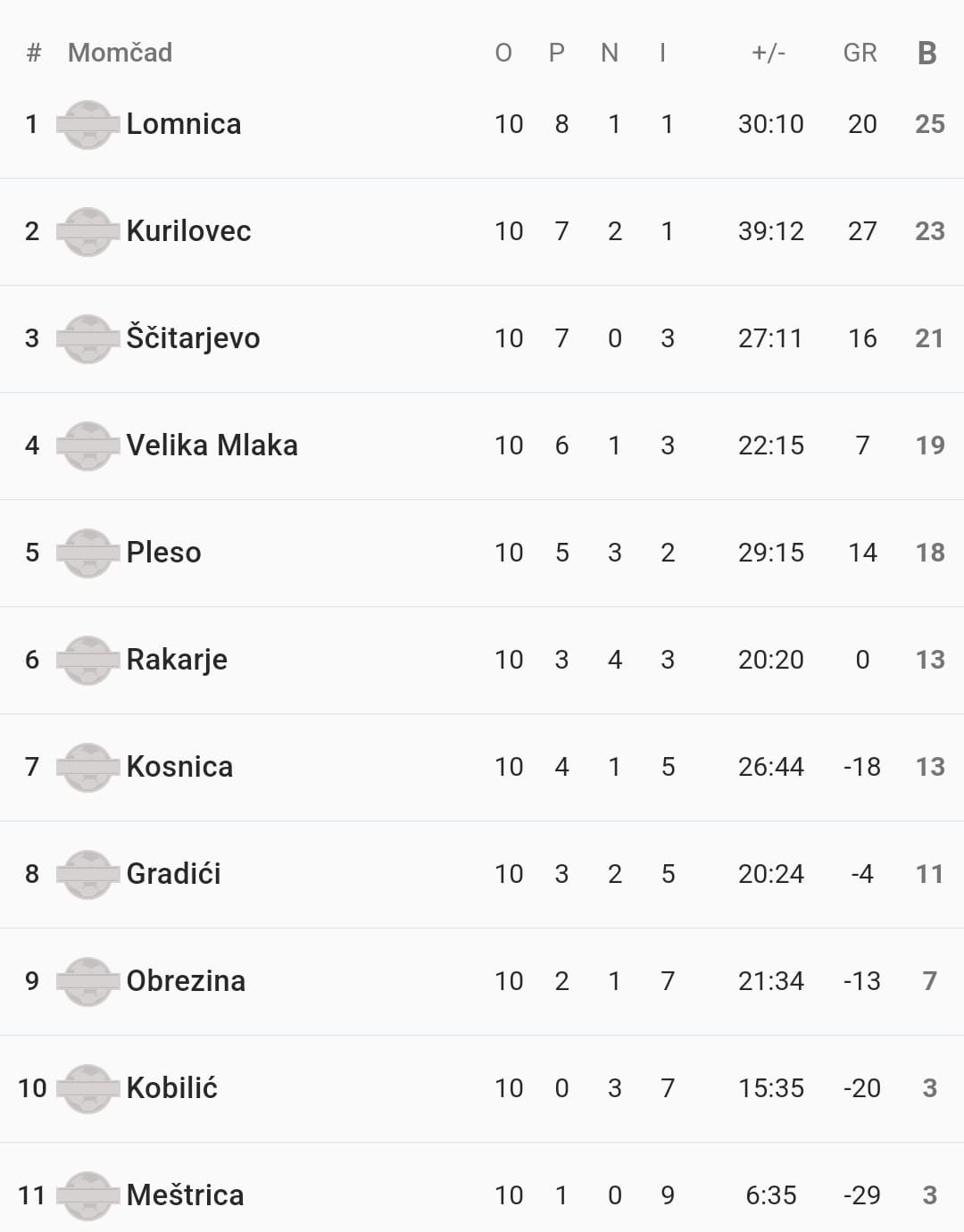The height and width of the screenshot is (1232, 964).
Task: Click the Meštrica team crest icon
Action: tap(87, 1195)
